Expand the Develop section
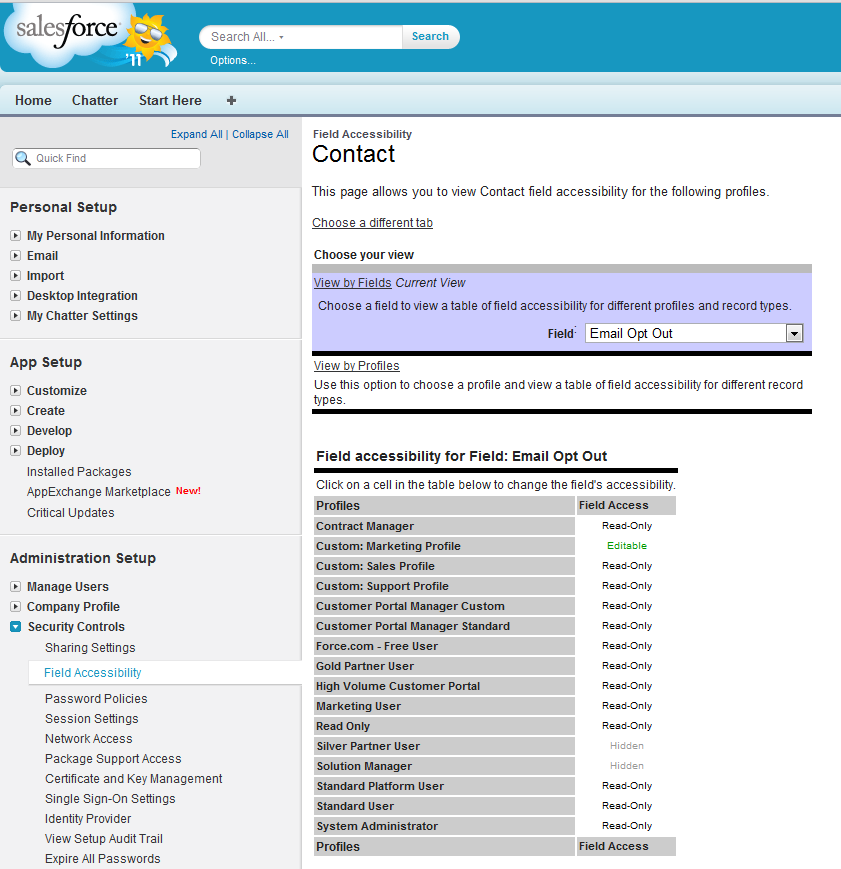The width and height of the screenshot is (841, 869). point(16,431)
